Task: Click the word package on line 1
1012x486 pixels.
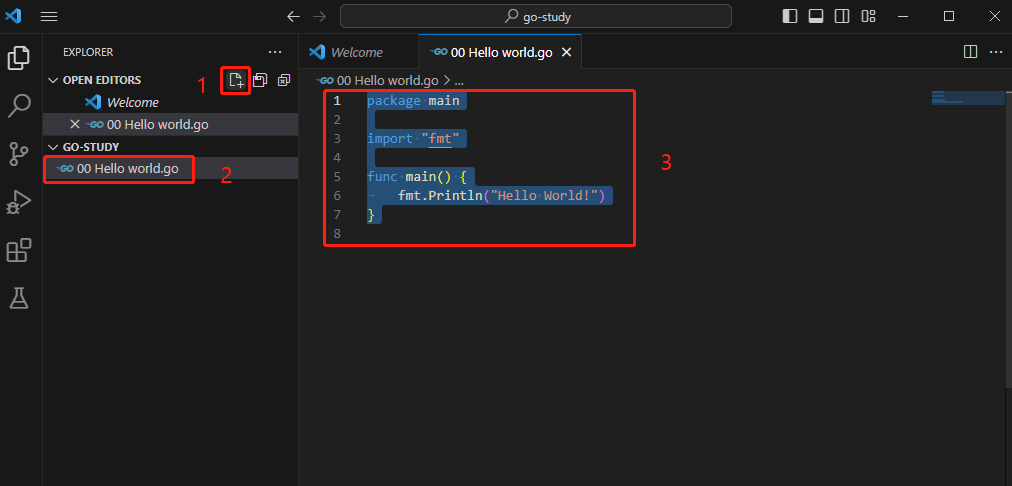Action: (x=394, y=101)
